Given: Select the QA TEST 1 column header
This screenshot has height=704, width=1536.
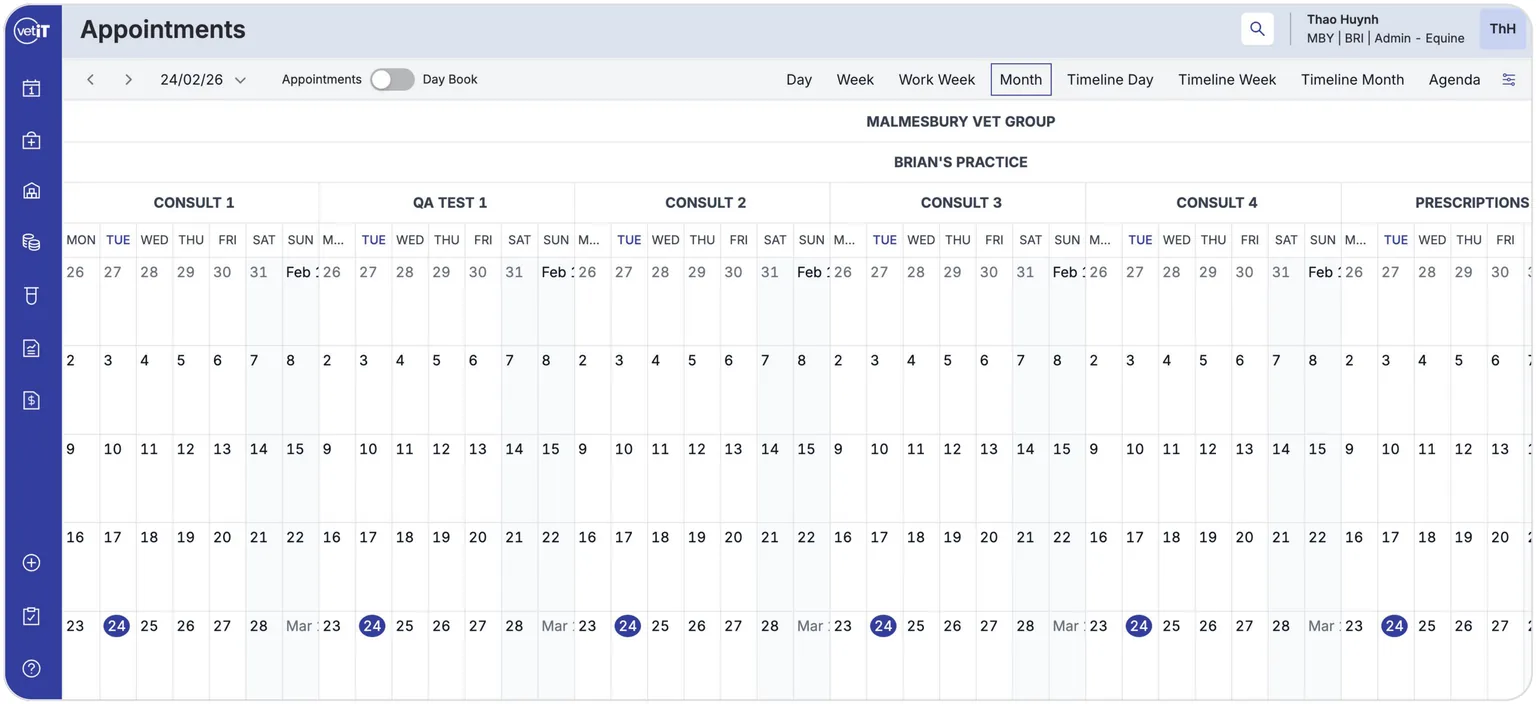Looking at the screenshot, I should (450, 203).
